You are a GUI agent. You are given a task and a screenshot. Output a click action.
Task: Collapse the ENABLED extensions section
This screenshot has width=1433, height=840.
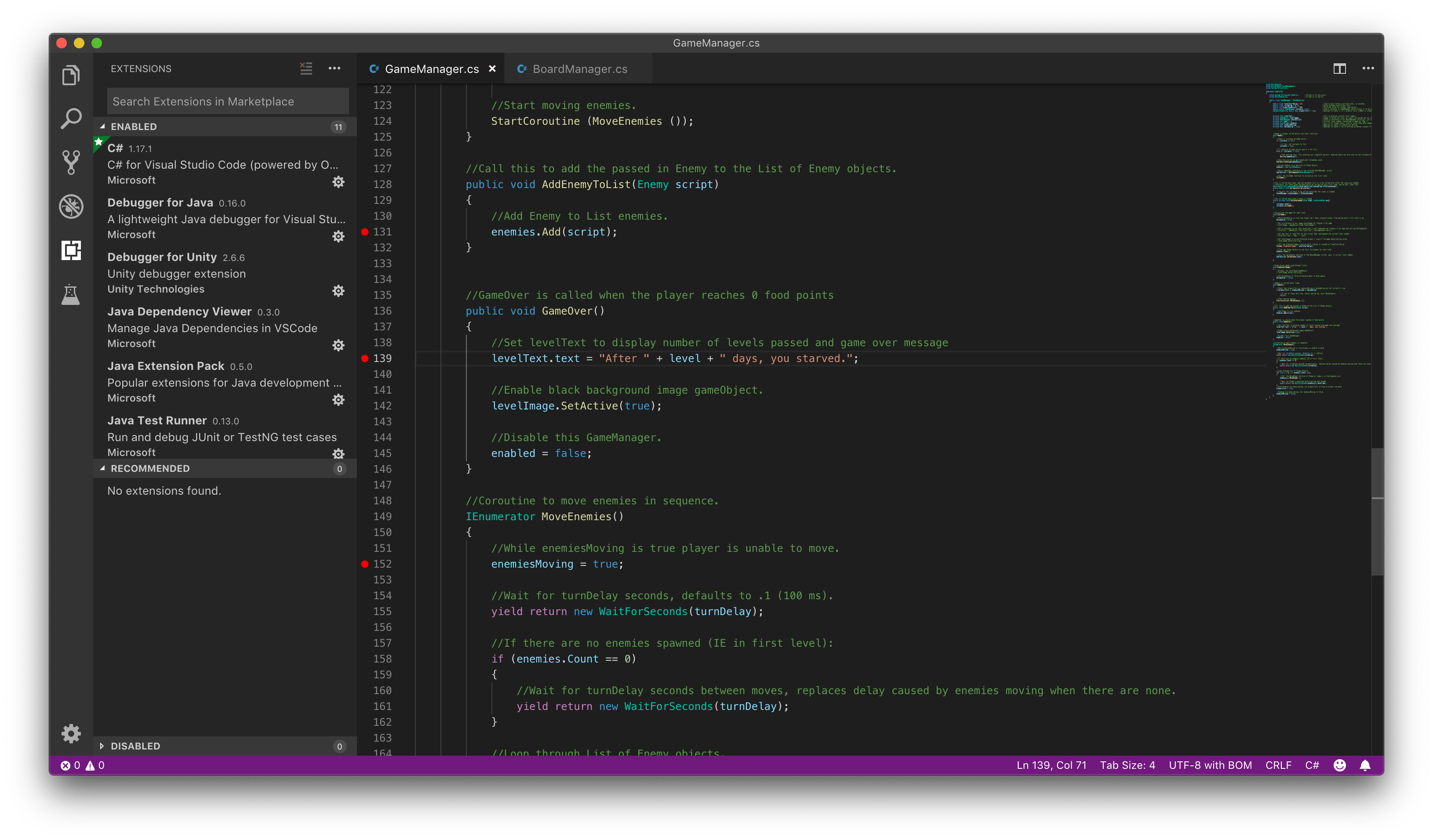225,127
